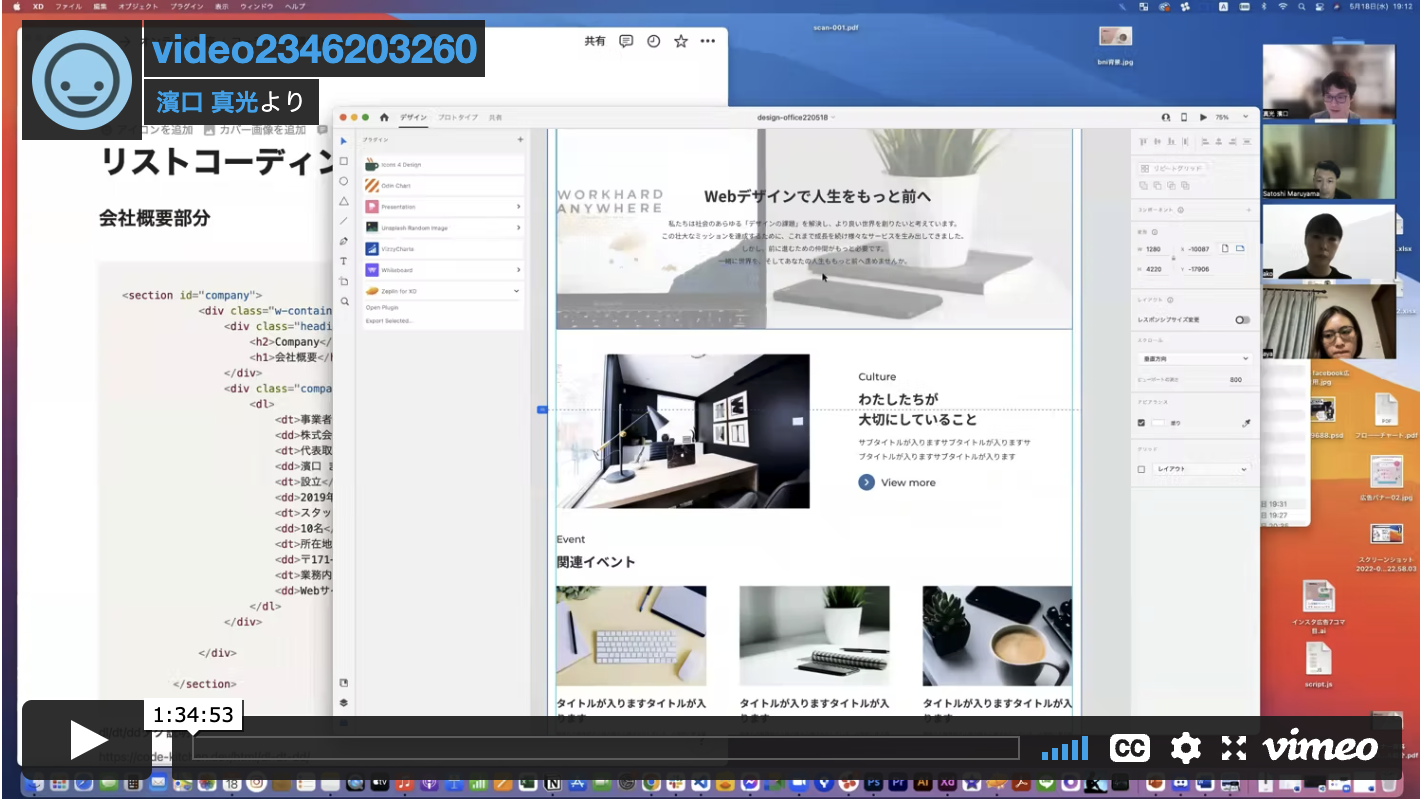Click the fill eyedropper icon
Image resolution: width=1420 pixels, height=800 pixels.
(x=1246, y=423)
